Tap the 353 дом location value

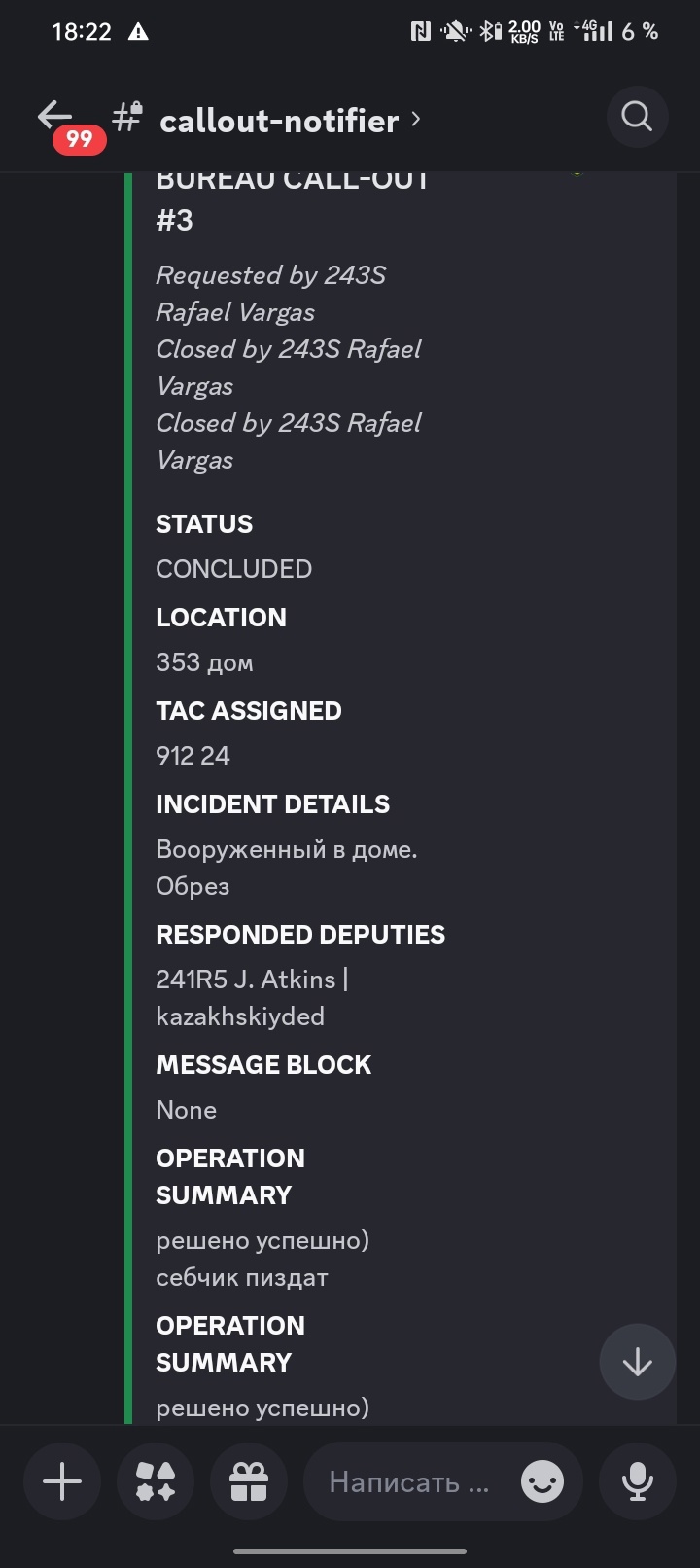(x=204, y=662)
